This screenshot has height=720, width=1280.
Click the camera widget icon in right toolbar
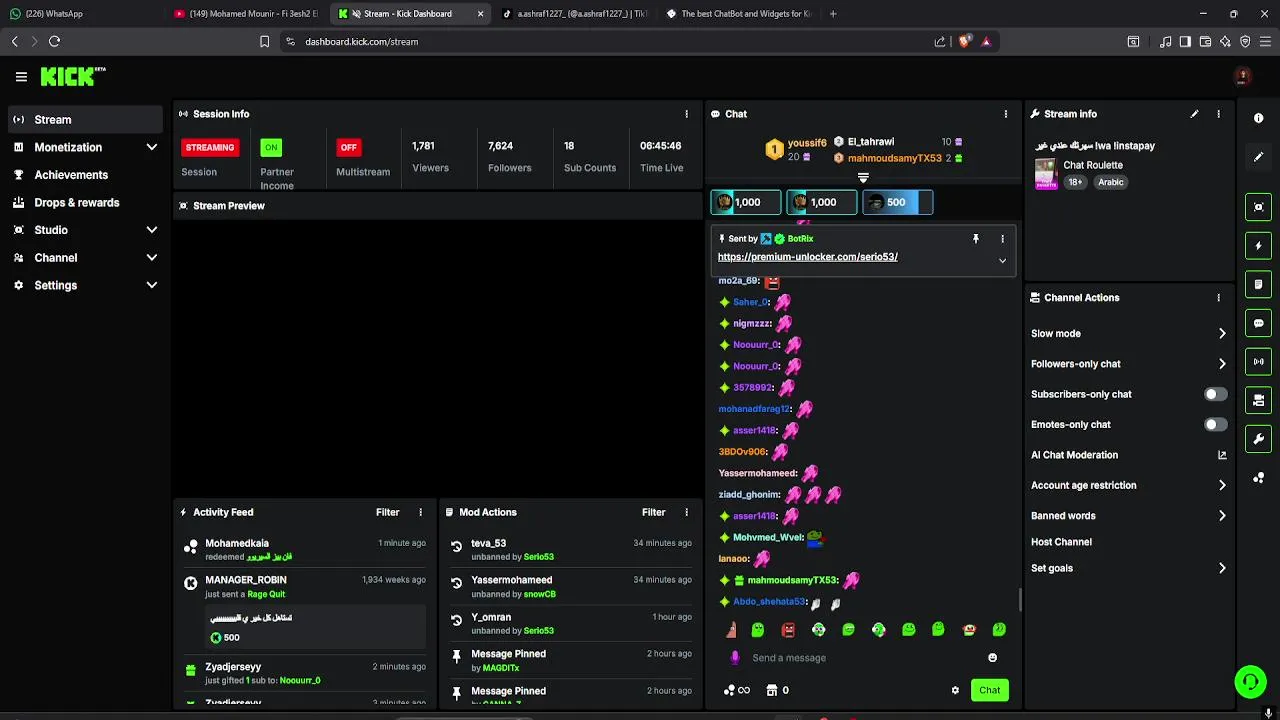coord(1258,400)
